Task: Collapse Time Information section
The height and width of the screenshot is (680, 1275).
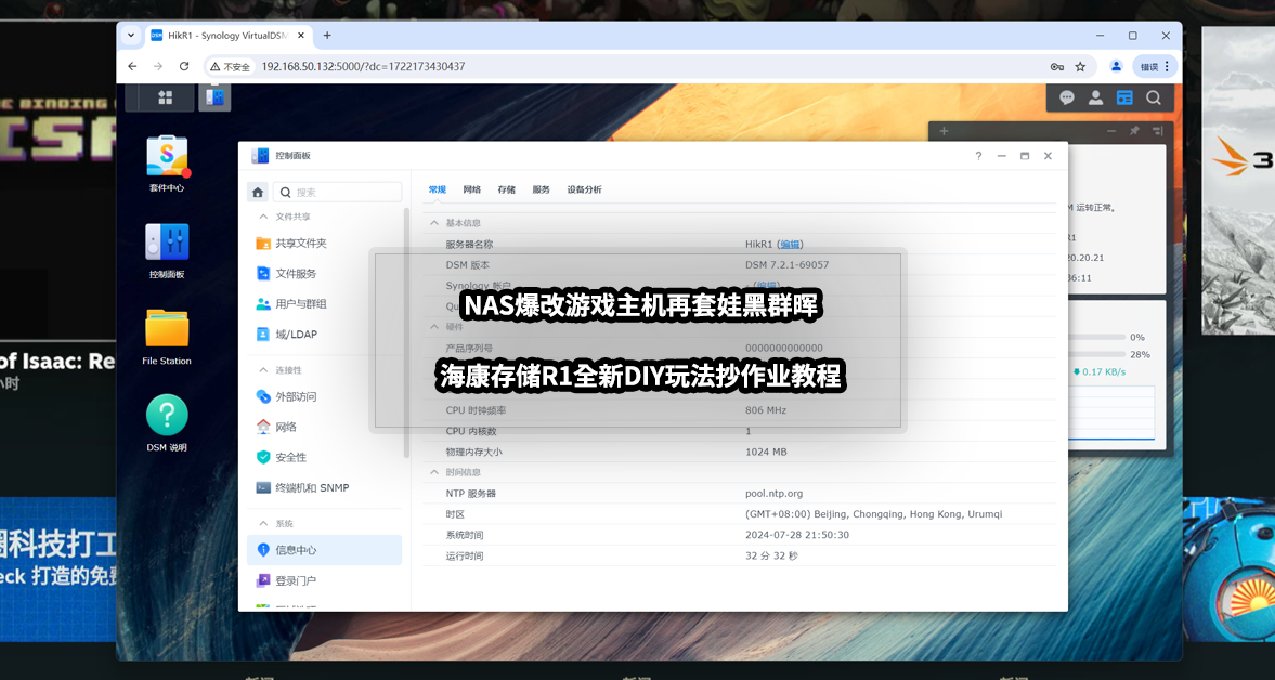Action: pos(434,472)
